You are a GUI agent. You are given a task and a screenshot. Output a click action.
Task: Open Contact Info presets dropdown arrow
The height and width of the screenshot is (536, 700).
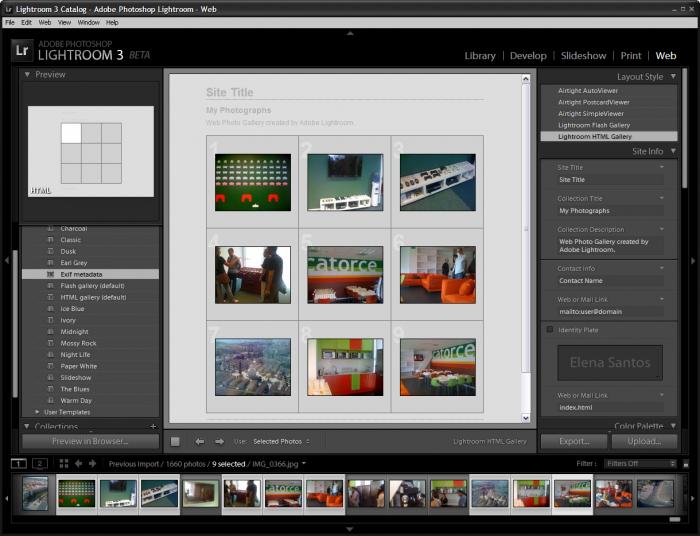[662, 268]
